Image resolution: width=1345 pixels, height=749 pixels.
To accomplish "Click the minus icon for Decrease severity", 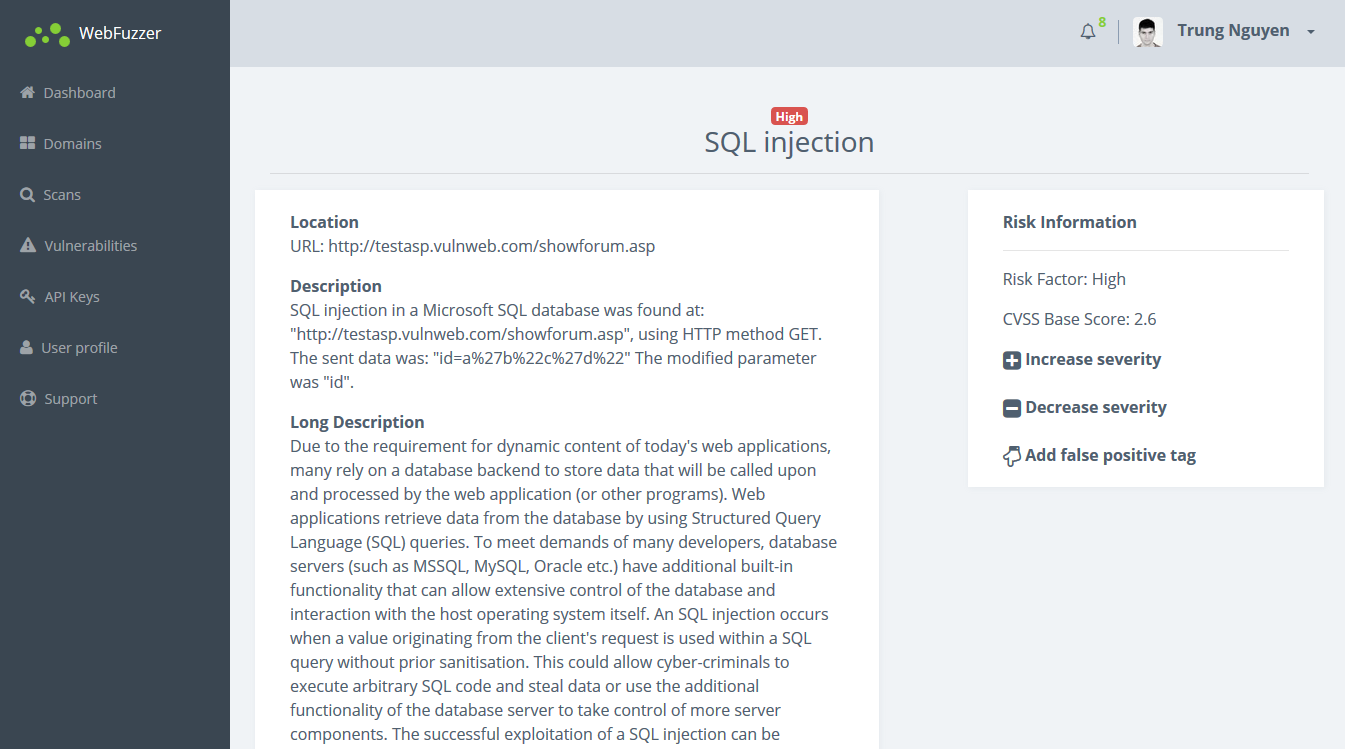I will coord(1012,408).
